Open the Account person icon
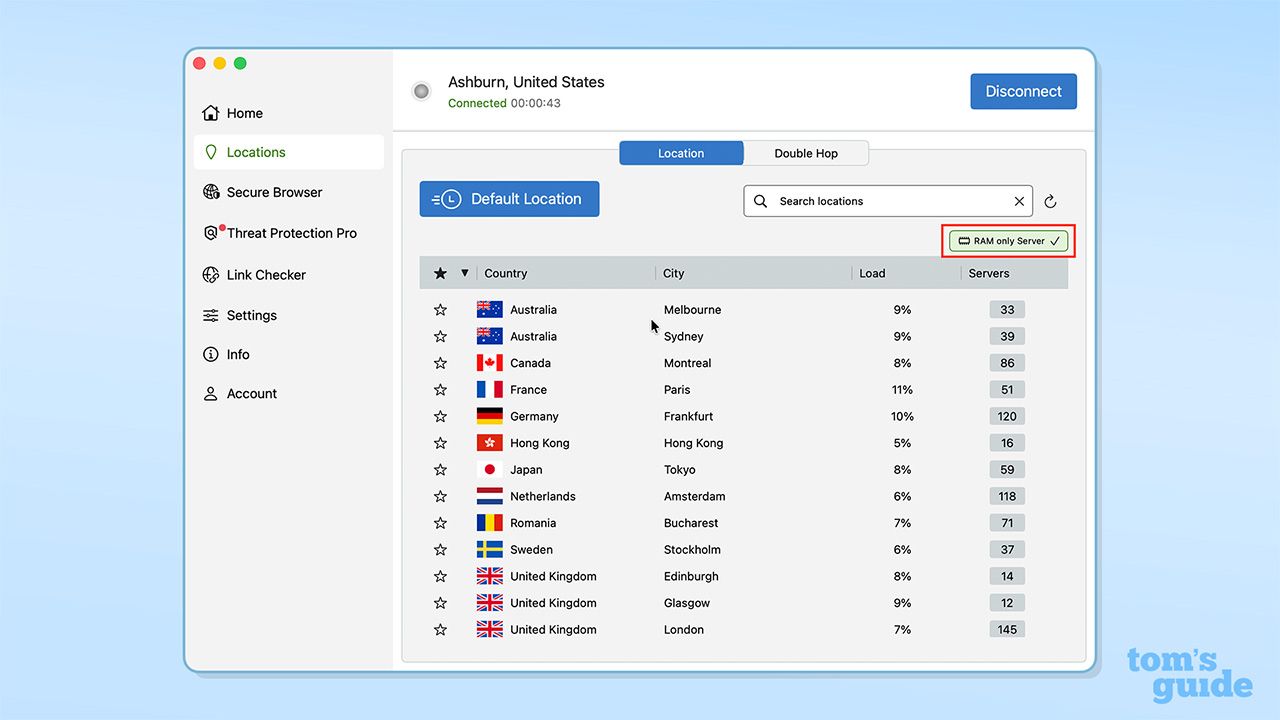Image resolution: width=1280 pixels, height=720 pixels. (211, 394)
